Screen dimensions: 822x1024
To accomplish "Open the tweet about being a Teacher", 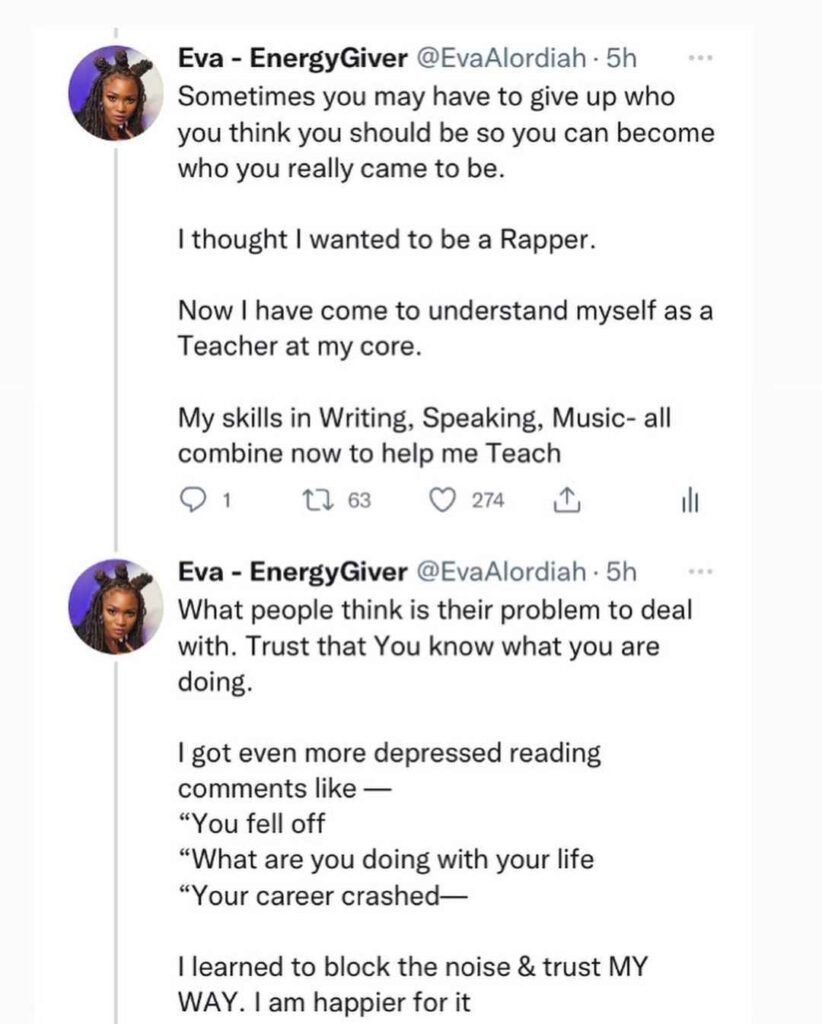I will (445, 328).
